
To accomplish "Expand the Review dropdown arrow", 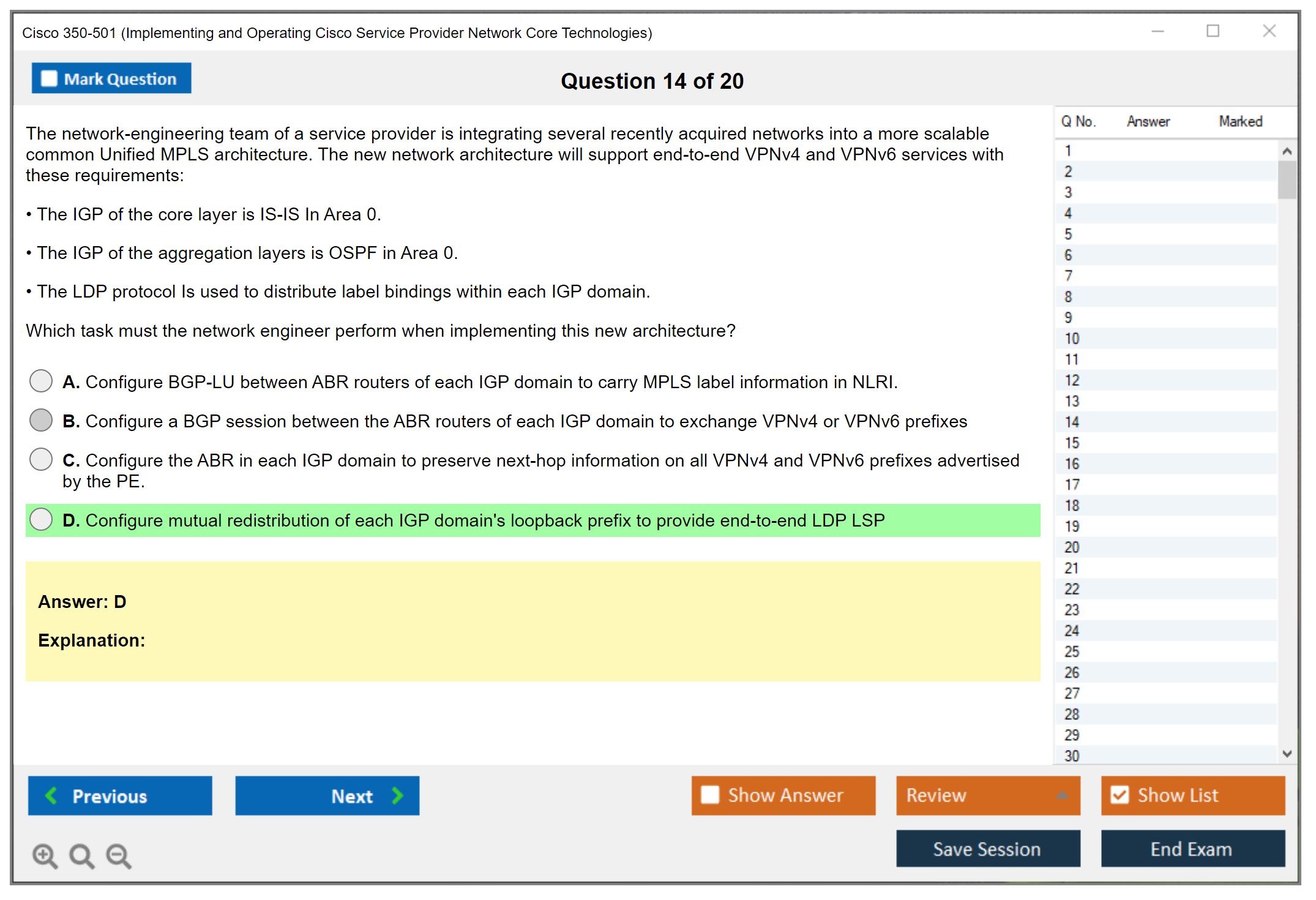I will pos(1062,795).
